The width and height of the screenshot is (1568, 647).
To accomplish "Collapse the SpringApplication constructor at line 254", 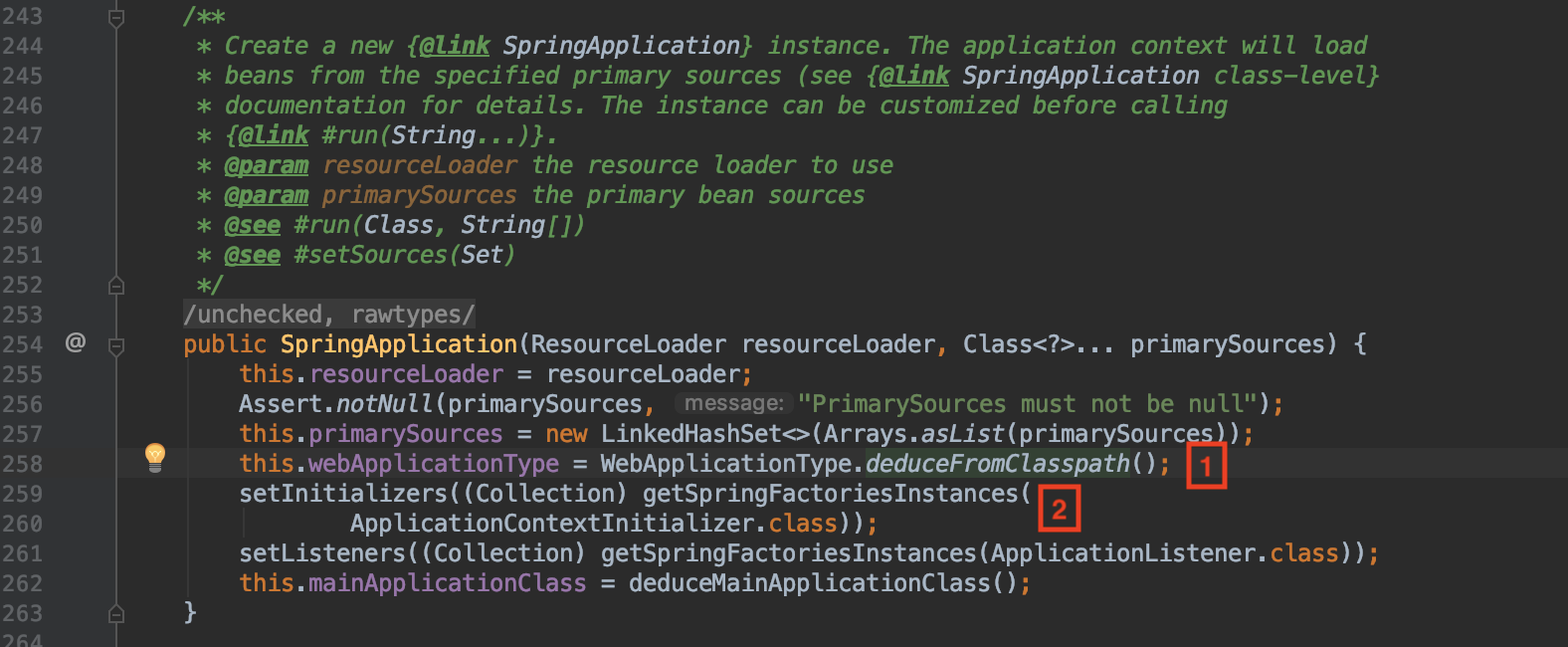I will (116, 345).
